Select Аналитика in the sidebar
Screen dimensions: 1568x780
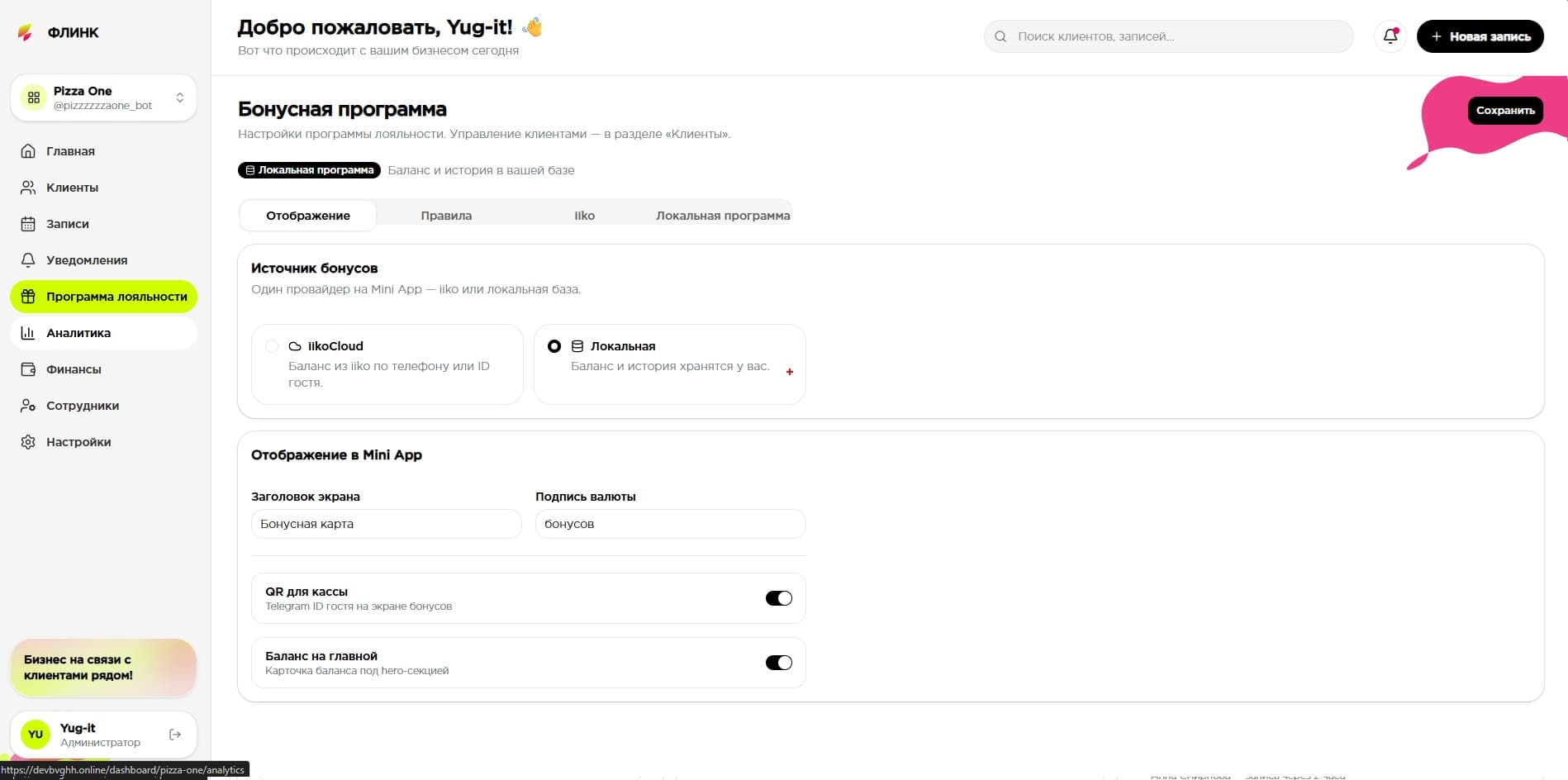point(103,333)
